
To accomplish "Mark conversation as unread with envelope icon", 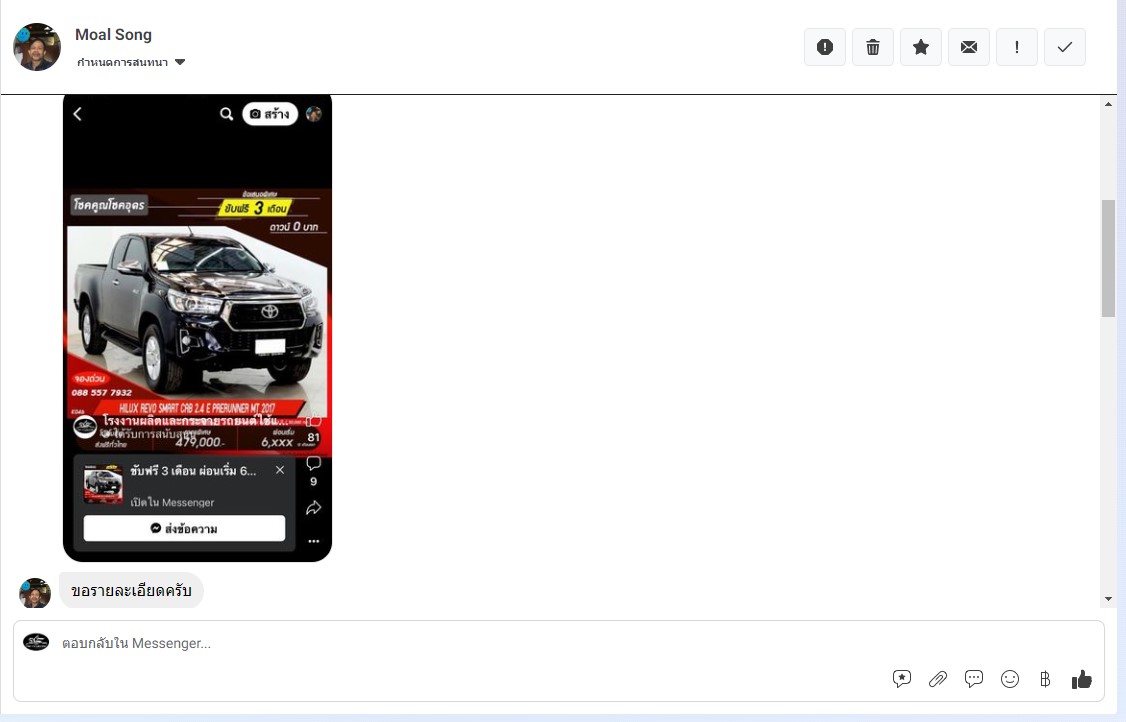I will [x=968, y=47].
